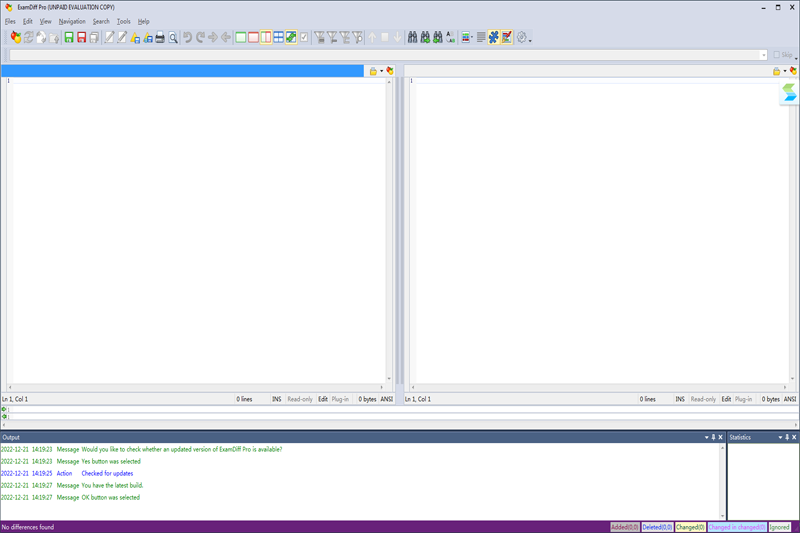Click Edit in the left pane status bar
800x533 pixels.
tap(323, 399)
